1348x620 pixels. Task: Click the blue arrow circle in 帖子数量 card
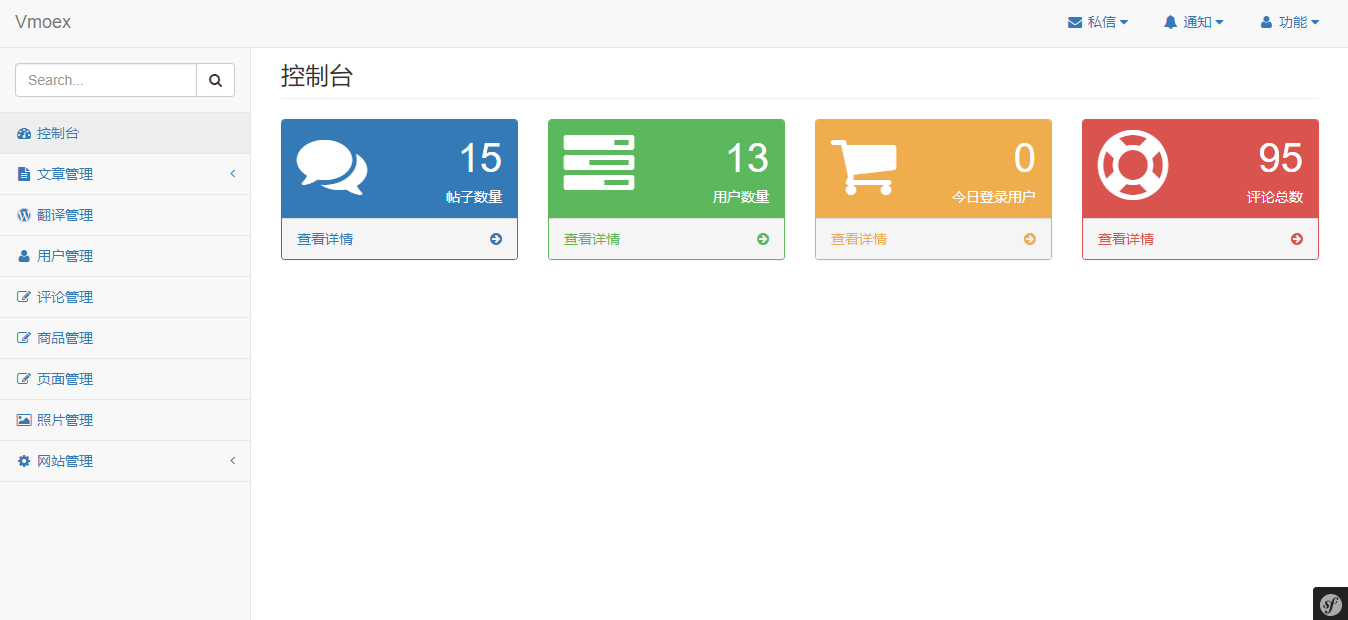pos(496,239)
